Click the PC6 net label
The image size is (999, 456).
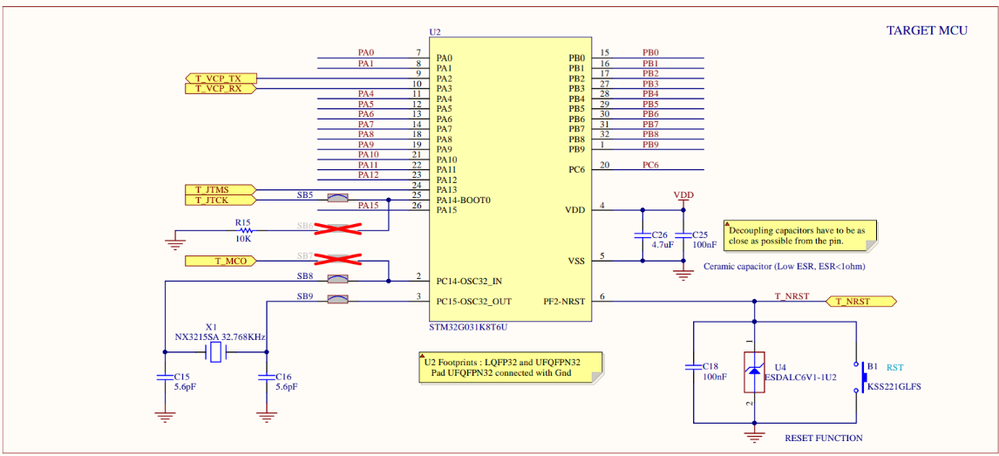coord(650,165)
